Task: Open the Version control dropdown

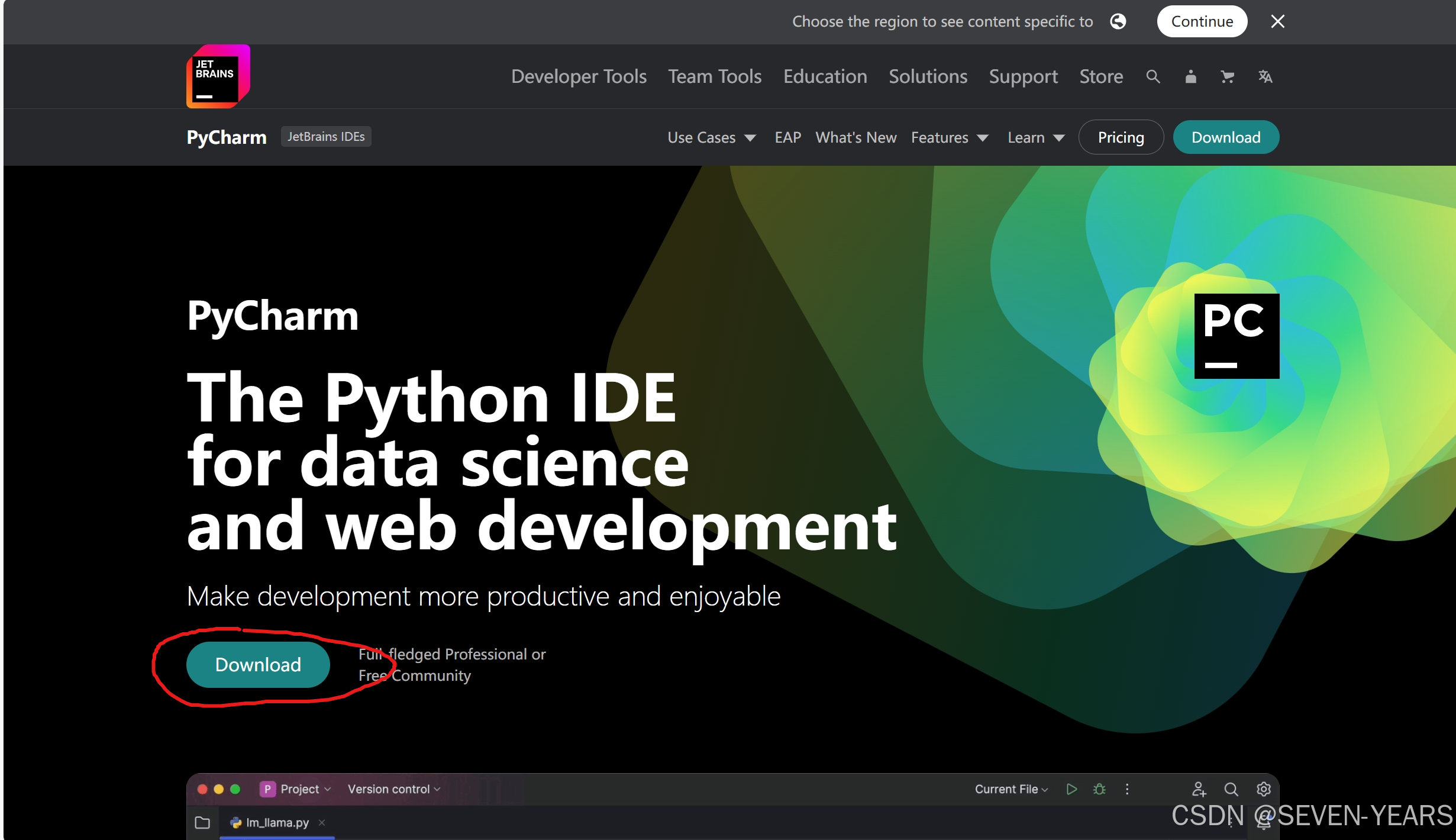Action: click(x=394, y=788)
